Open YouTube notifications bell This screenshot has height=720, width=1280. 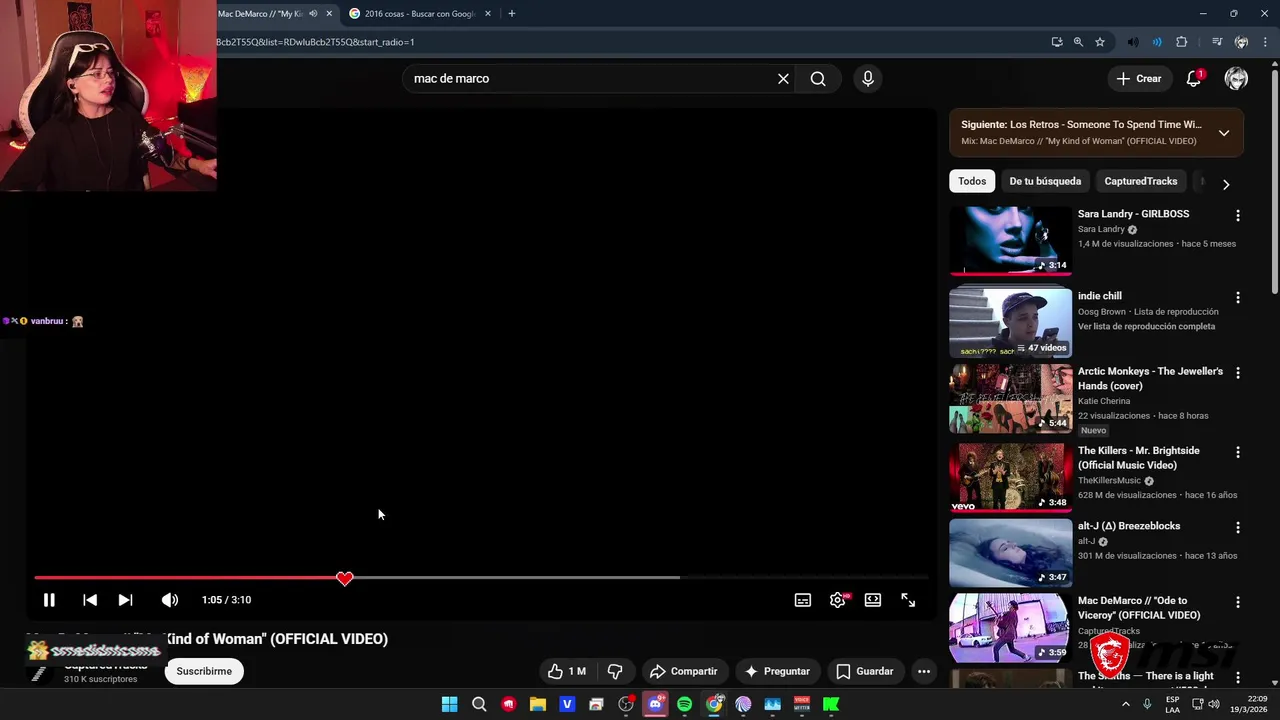tap(1194, 79)
